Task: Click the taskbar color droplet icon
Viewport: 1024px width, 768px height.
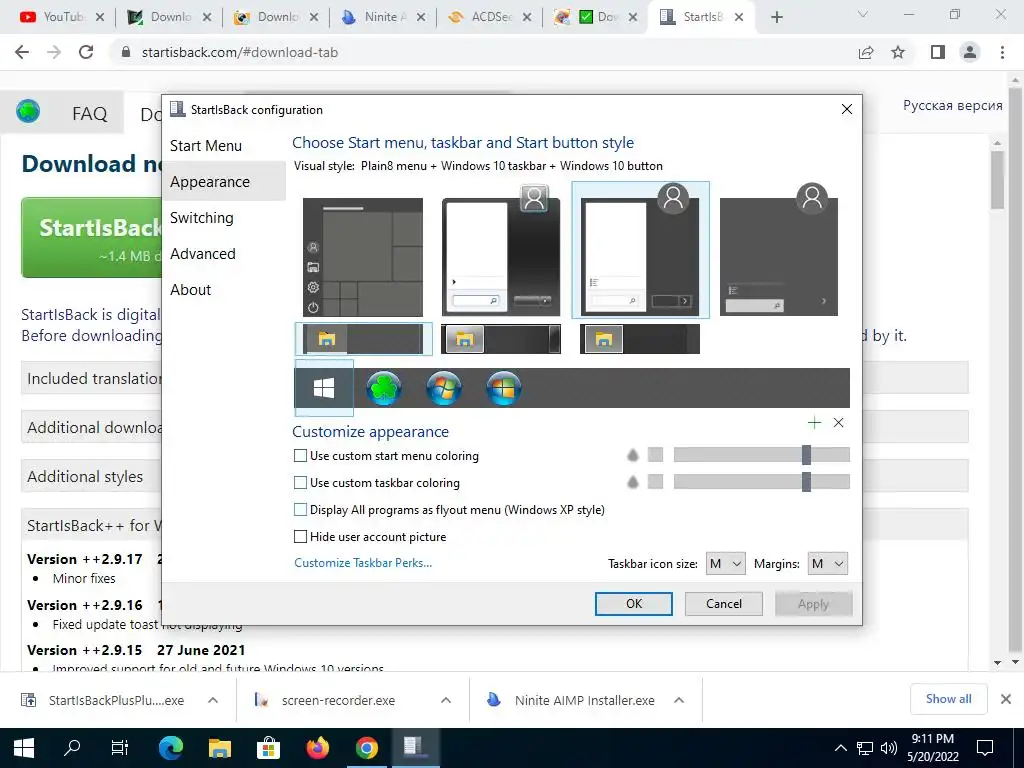Action: tap(632, 482)
